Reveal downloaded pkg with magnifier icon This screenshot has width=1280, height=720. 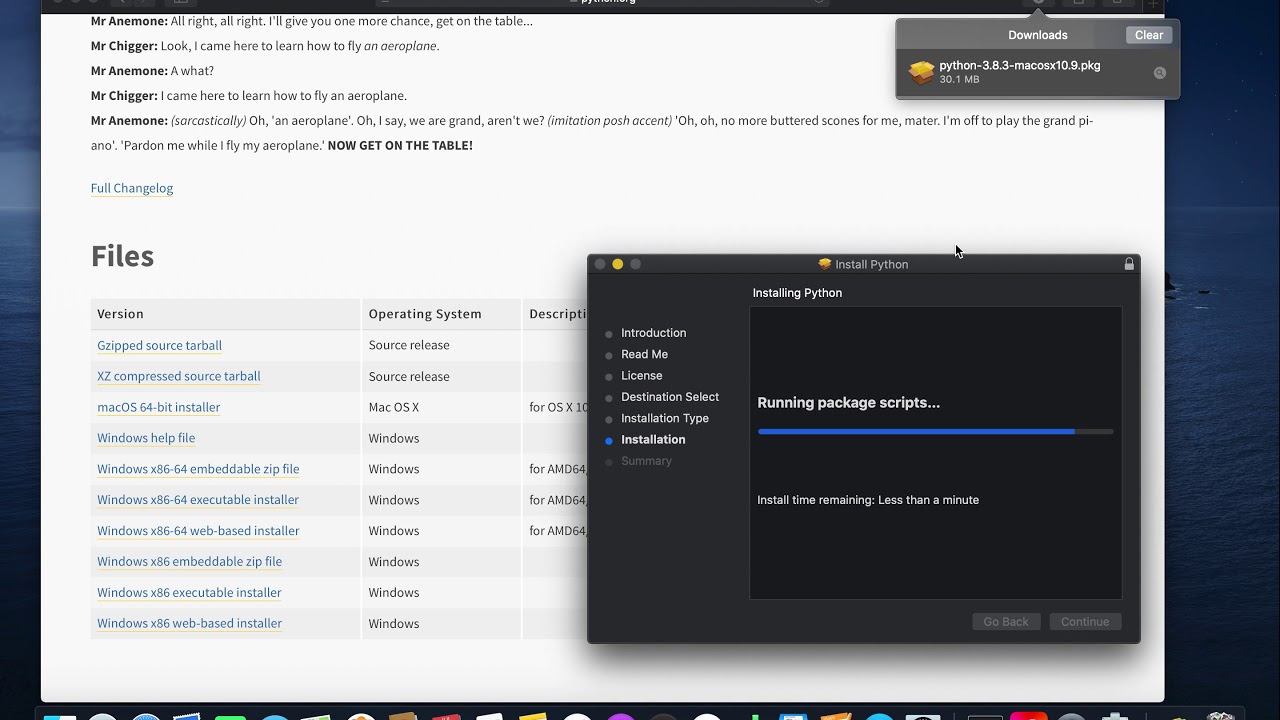1160,73
